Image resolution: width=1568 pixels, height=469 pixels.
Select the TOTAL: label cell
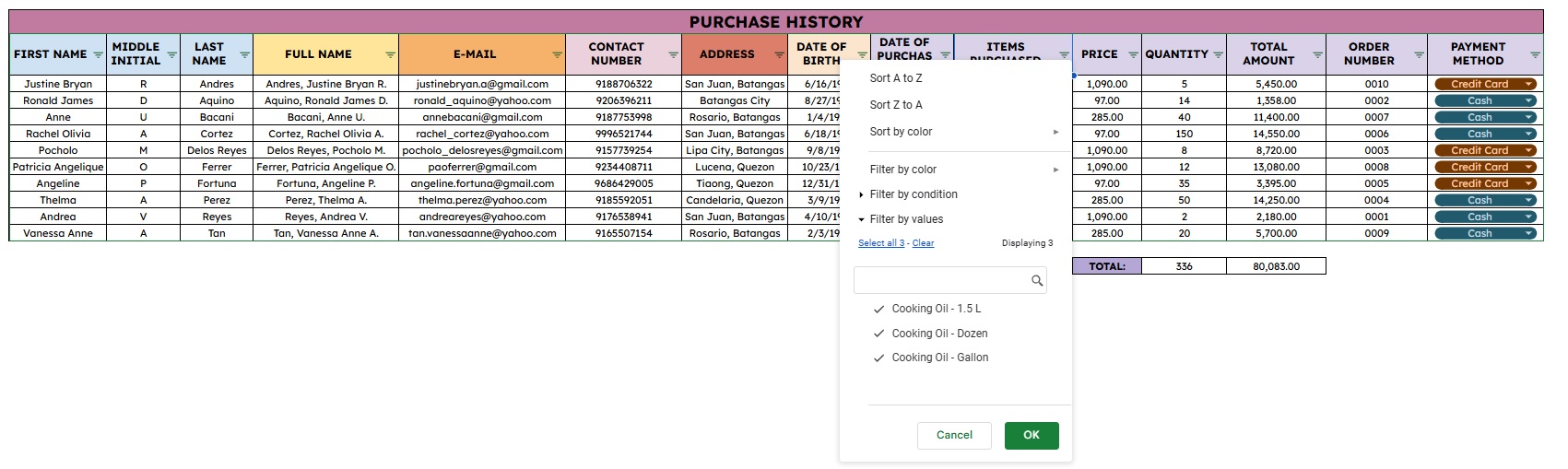click(x=1106, y=266)
